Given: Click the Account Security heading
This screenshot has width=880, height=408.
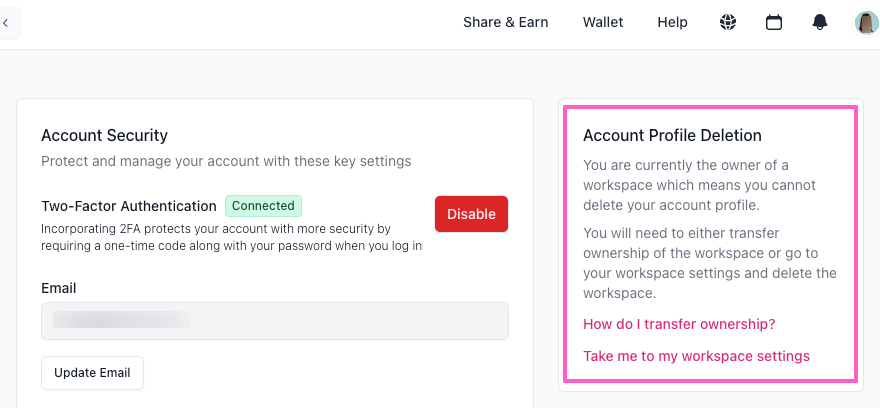Looking at the screenshot, I should pyautogui.click(x=104, y=135).
